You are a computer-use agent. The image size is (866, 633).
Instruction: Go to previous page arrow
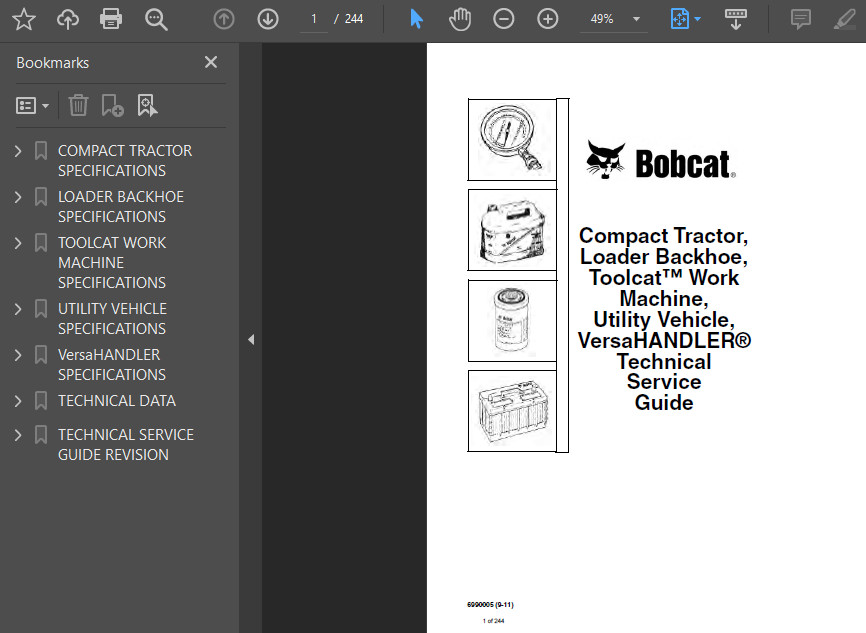tap(224, 19)
